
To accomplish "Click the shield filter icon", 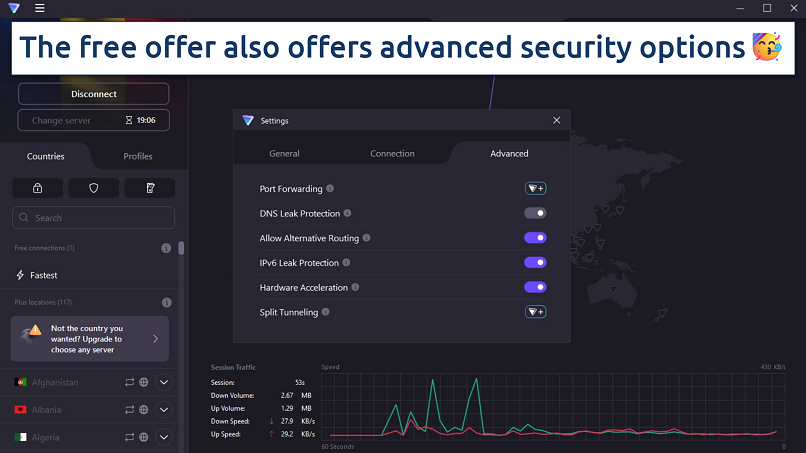I will 94,188.
